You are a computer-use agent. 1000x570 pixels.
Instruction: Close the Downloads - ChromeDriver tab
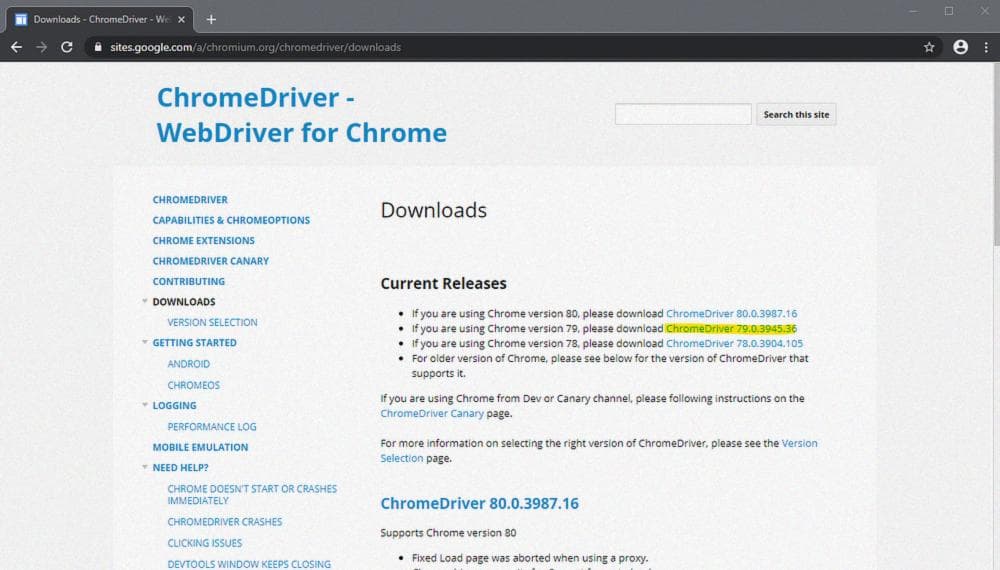coord(181,20)
